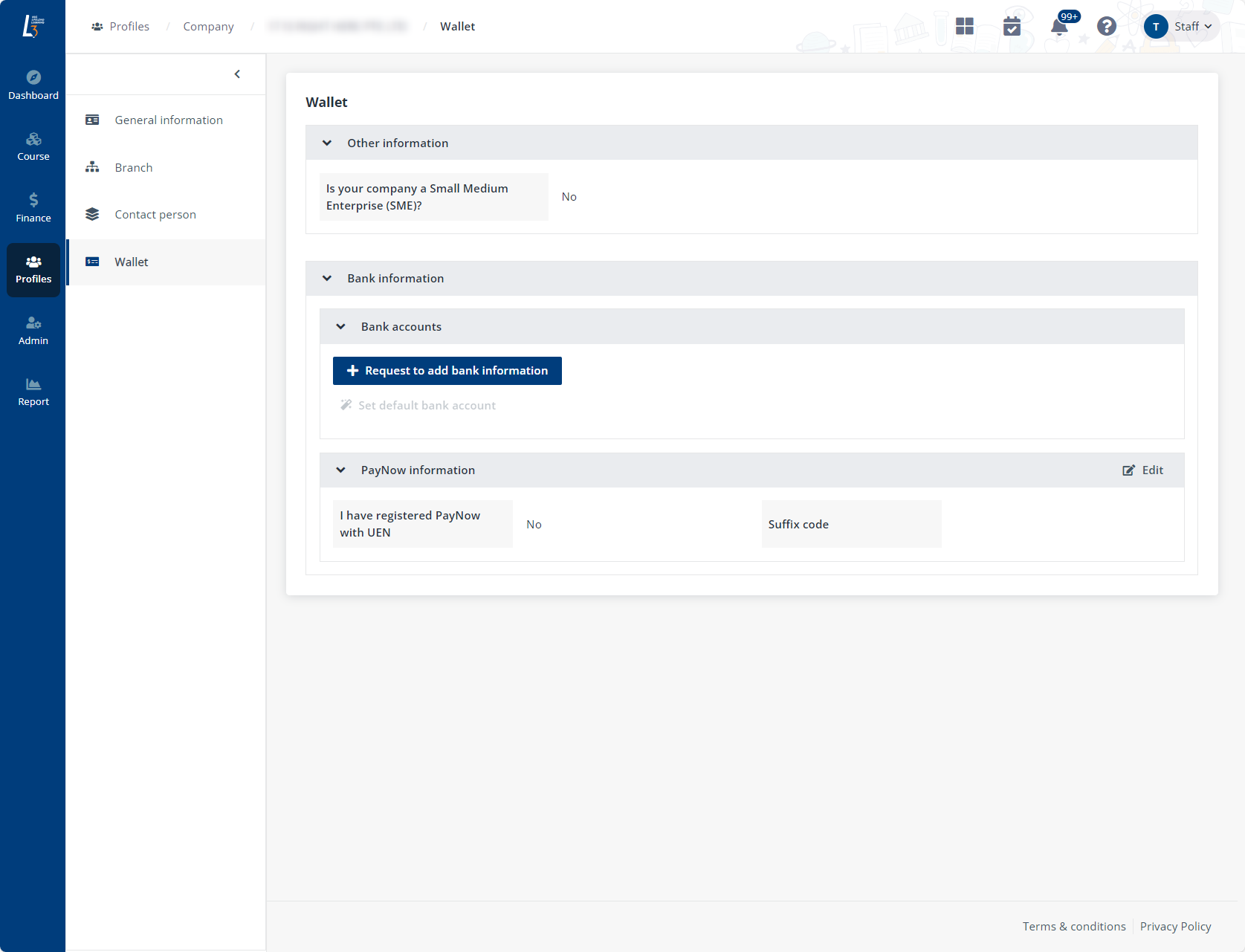Open the Course section in sidebar

[33, 146]
